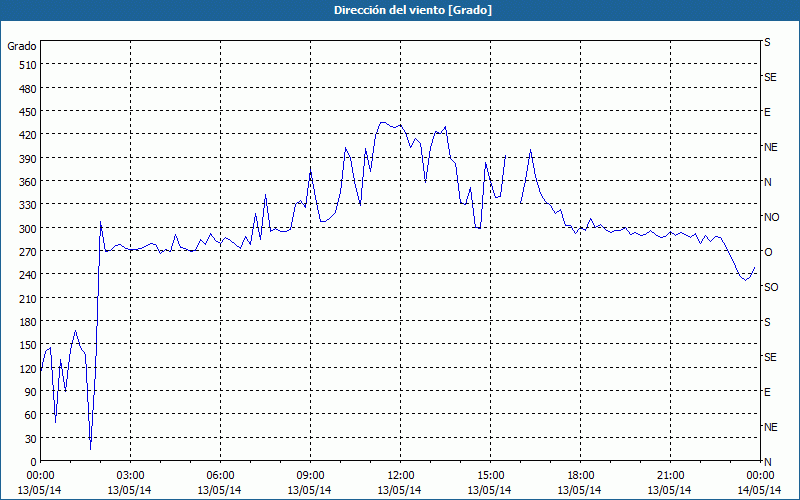Viewport: 800px width, 500px height.
Task: Click the 14/05/14 date label
Action: [x=760, y=490]
